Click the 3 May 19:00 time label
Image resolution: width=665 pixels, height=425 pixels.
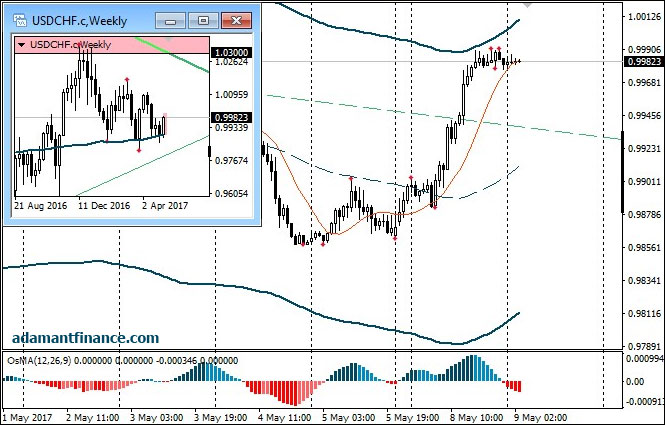[x=221, y=418]
